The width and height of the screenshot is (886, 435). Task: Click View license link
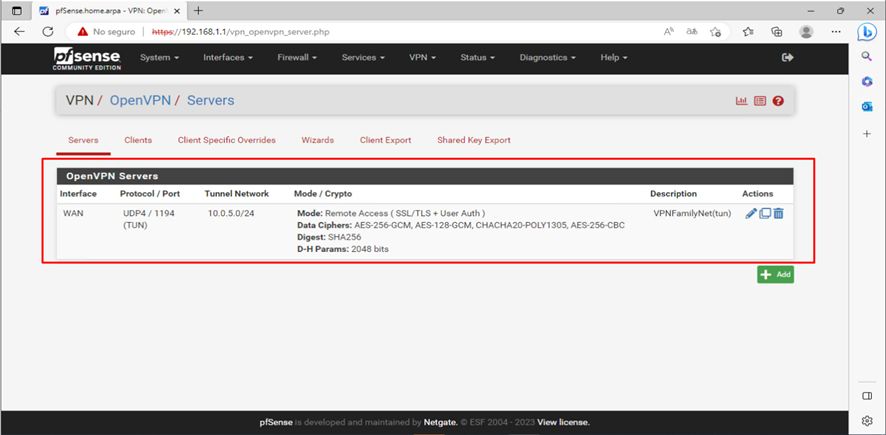(x=563, y=422)
